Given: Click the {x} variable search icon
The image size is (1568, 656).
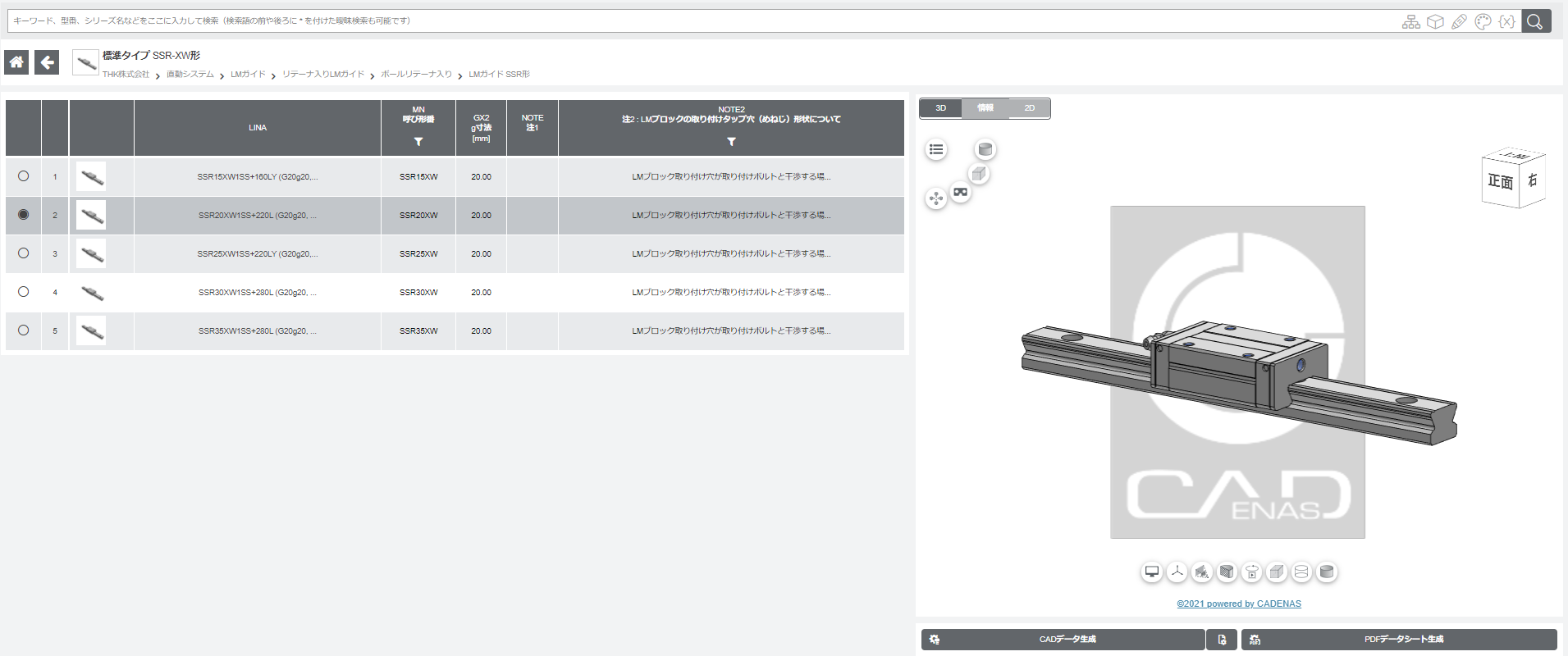Looking at the screenshot, I should point(1506,22).
